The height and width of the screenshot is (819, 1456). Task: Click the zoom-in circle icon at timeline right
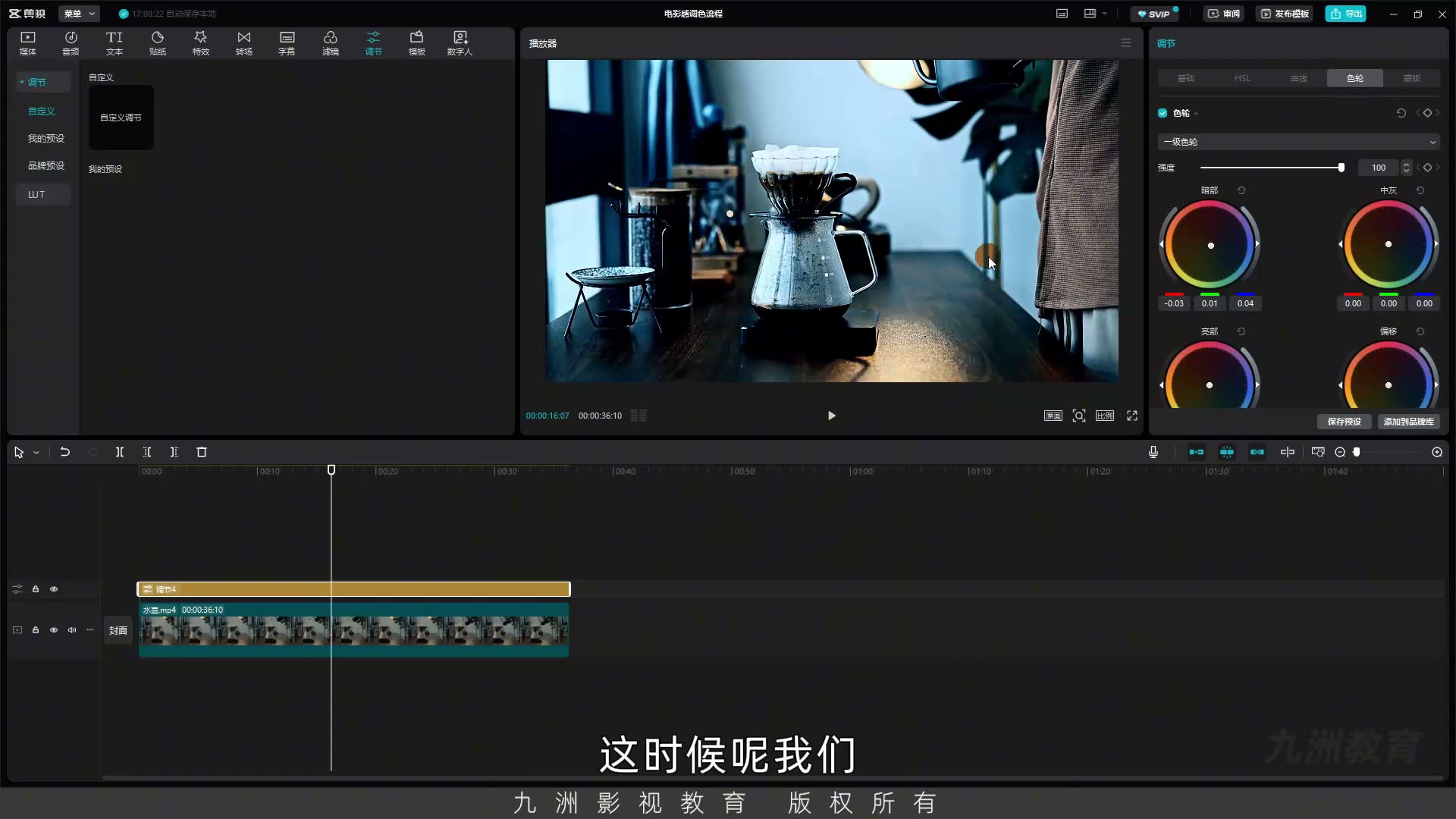click(x=1437, y=452)
